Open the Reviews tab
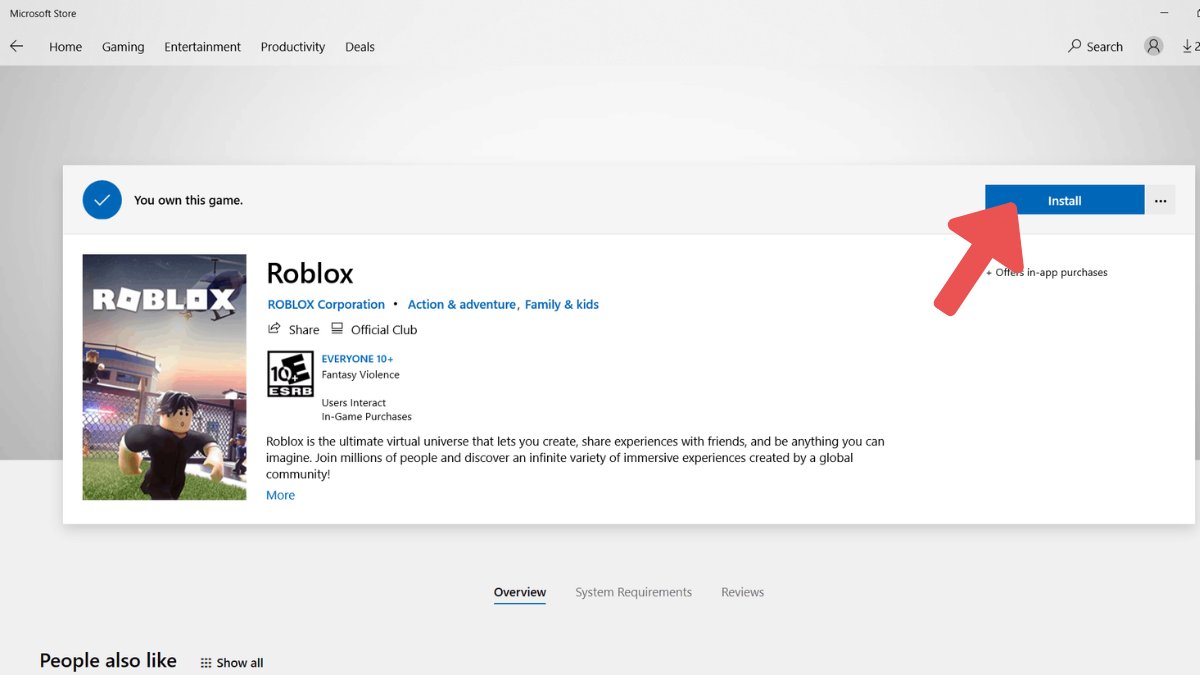 [x=742, y=591]
